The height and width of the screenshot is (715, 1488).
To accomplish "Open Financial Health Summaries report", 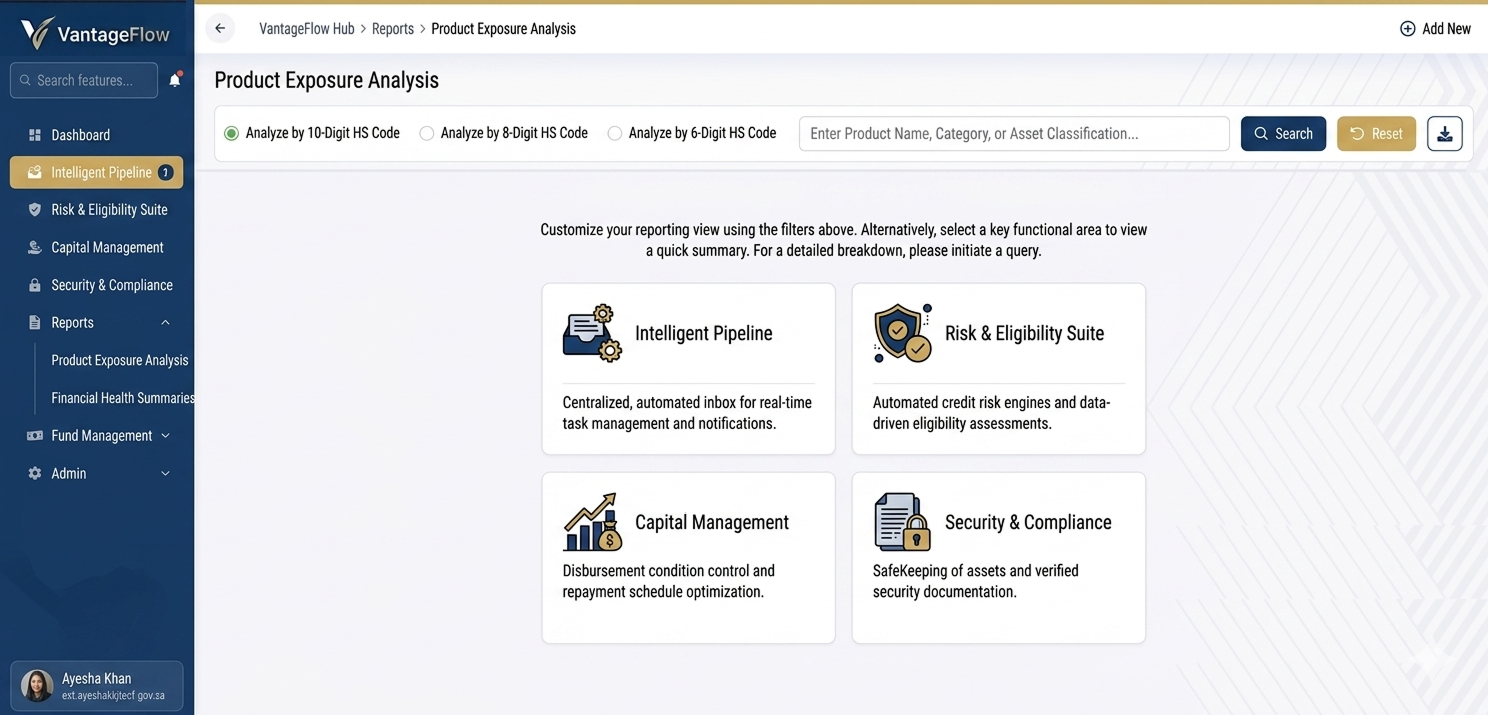I will (122, 398).
